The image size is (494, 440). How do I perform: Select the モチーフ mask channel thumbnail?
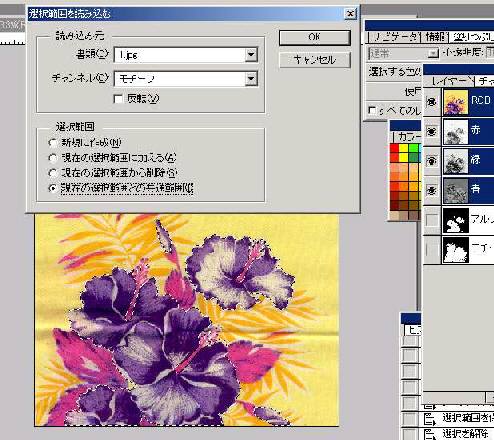[x=456, y=250]
